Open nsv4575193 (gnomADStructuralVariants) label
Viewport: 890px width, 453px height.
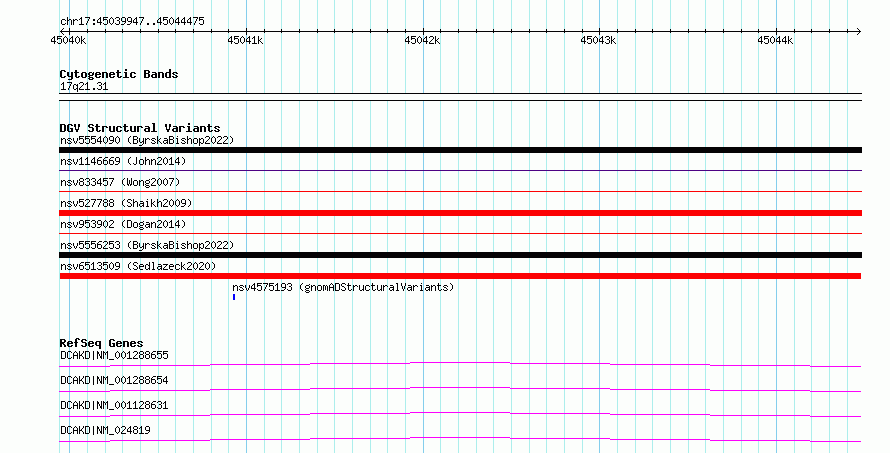tap(343, 287)
